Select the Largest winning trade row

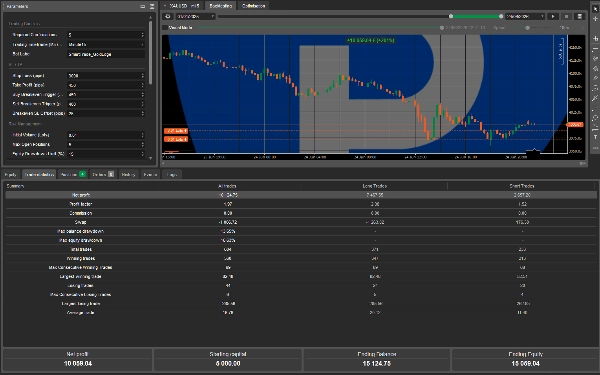[x=300, y=276]
